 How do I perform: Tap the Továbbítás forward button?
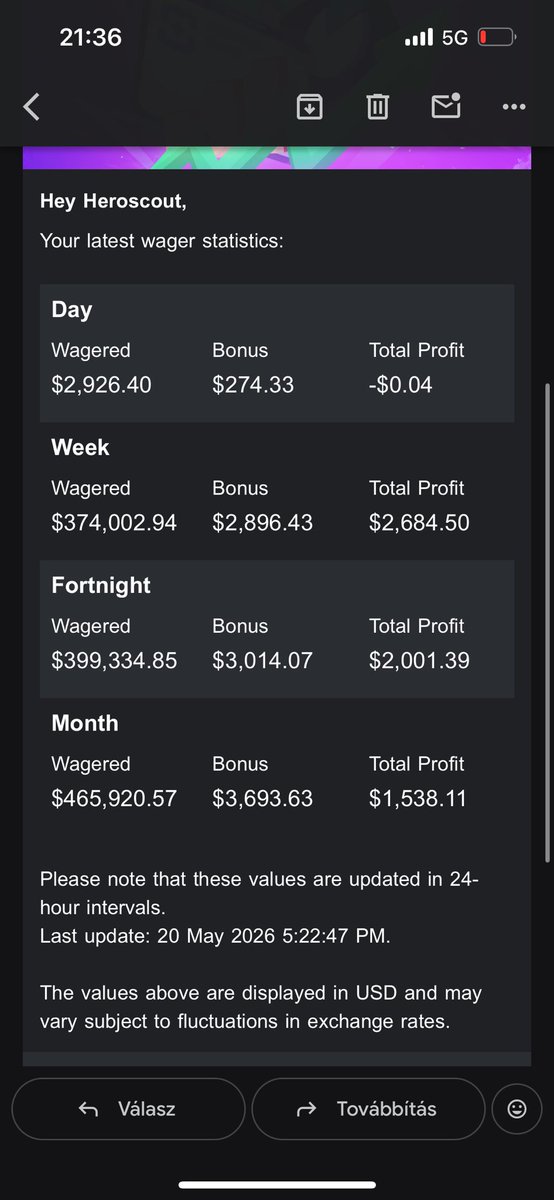(368, 1108)
